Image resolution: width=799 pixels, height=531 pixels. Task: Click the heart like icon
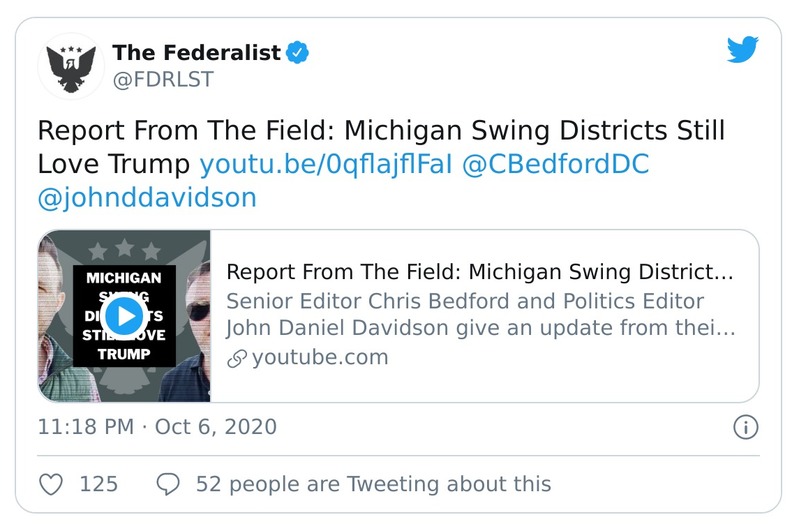tap(50, 484)
